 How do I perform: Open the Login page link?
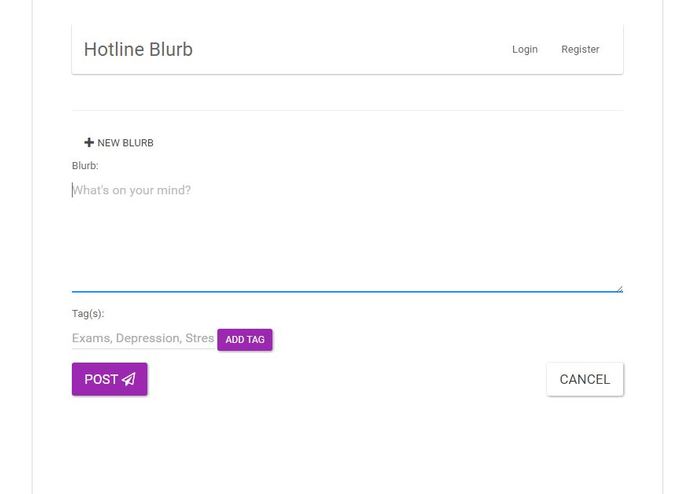pos(525,49)
